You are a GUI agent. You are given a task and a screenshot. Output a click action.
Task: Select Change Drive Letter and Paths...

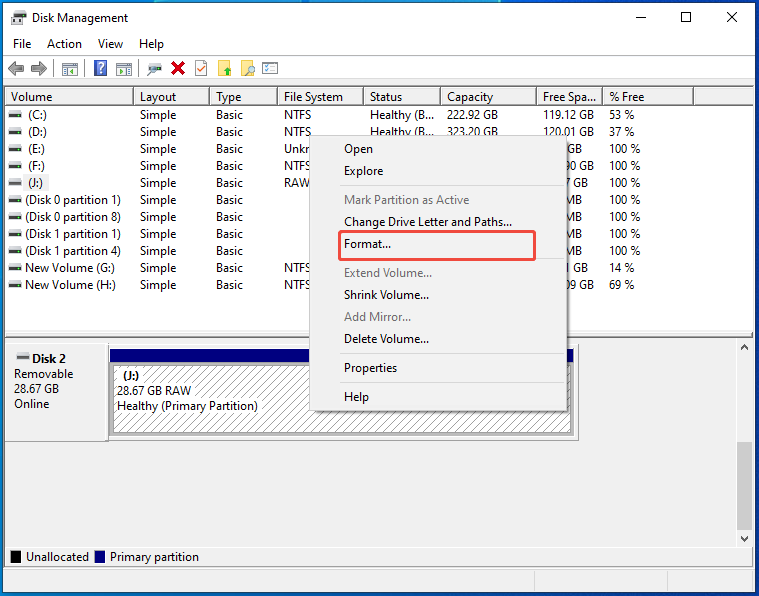427,222
